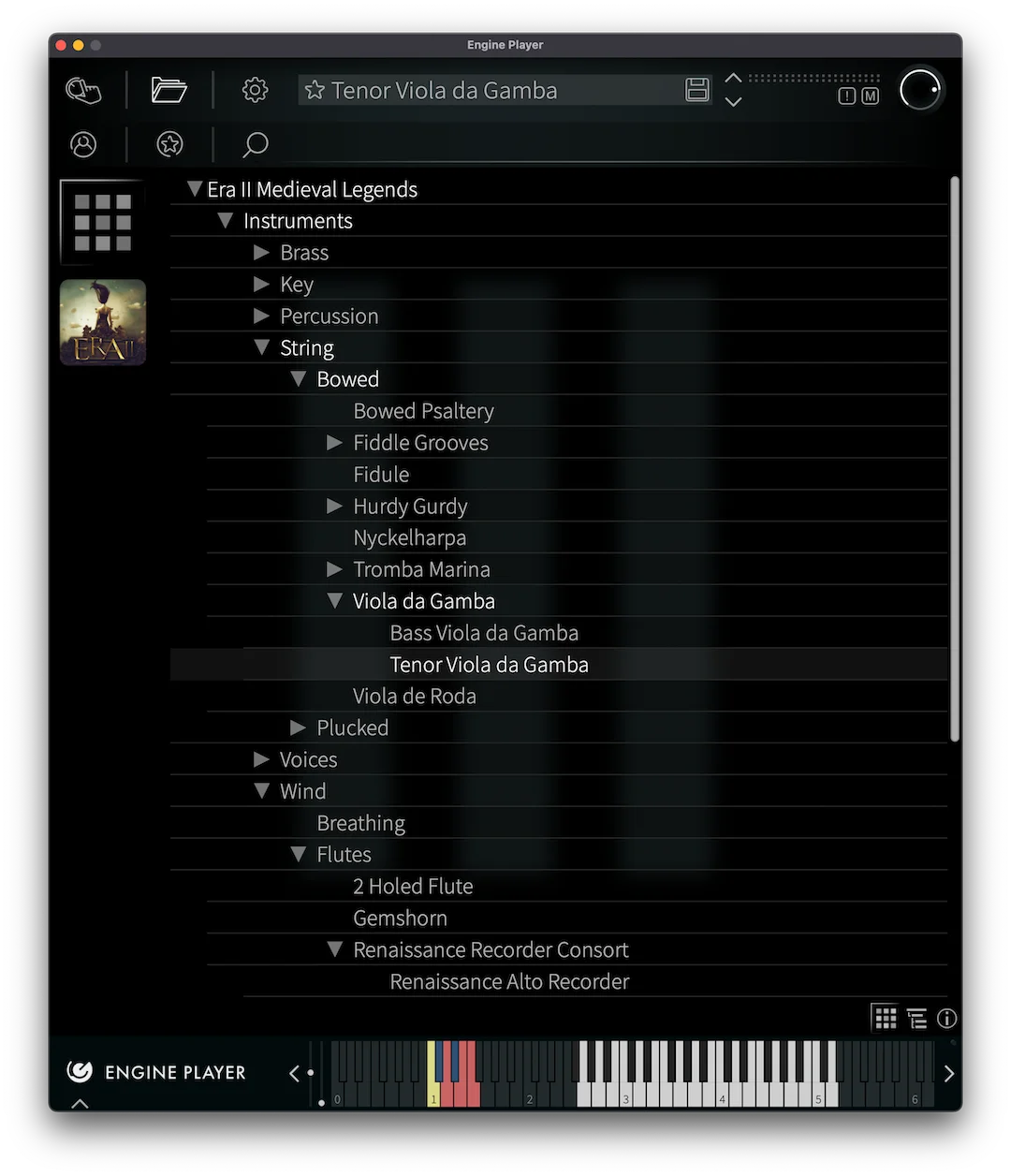
Task: Expand the Plucked subfolder
Action: (x=298, y=728)
